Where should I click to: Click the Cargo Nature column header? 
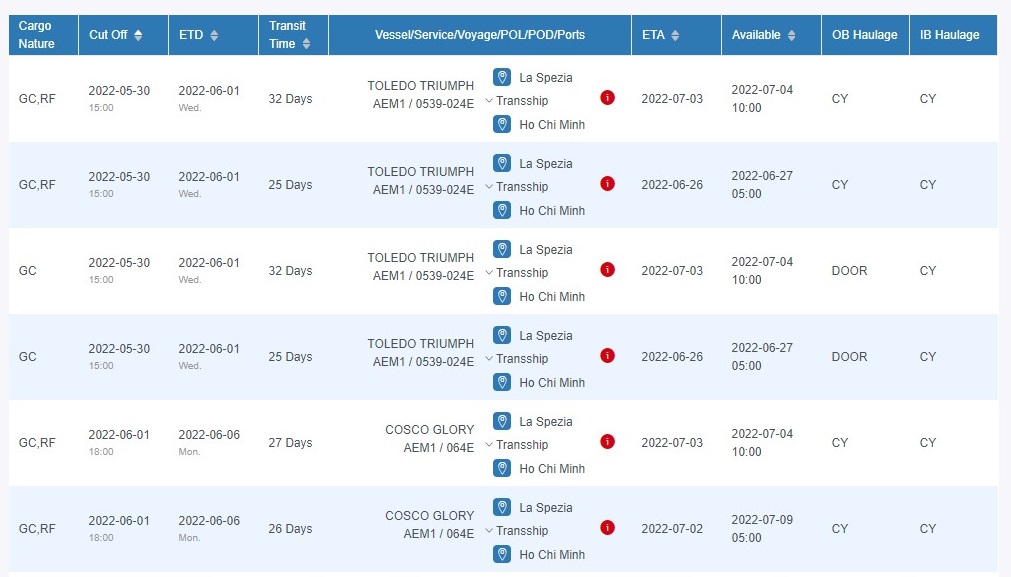pos(35,35)
